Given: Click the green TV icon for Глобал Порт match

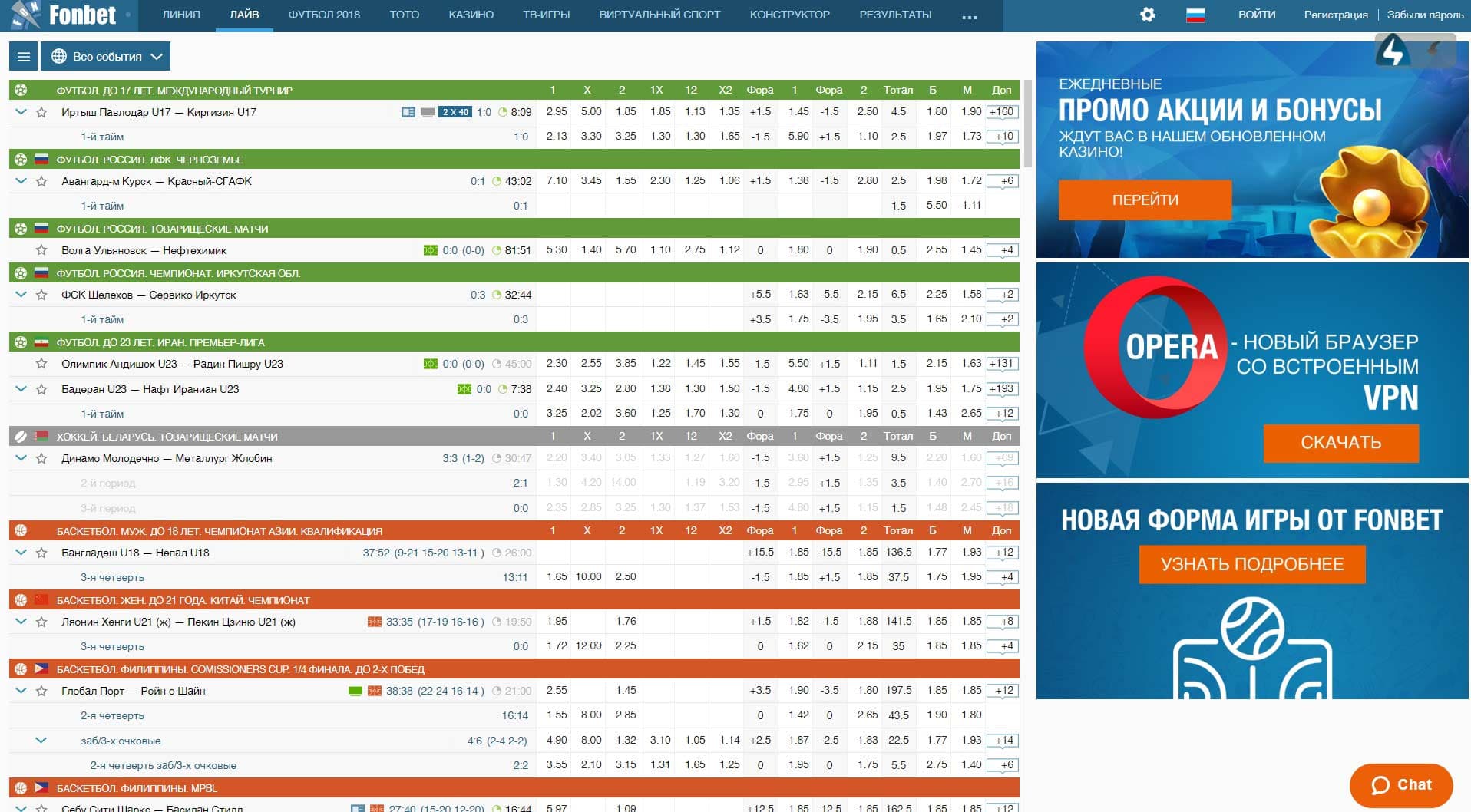Looking at the screenshot, I should pos(355,691).
